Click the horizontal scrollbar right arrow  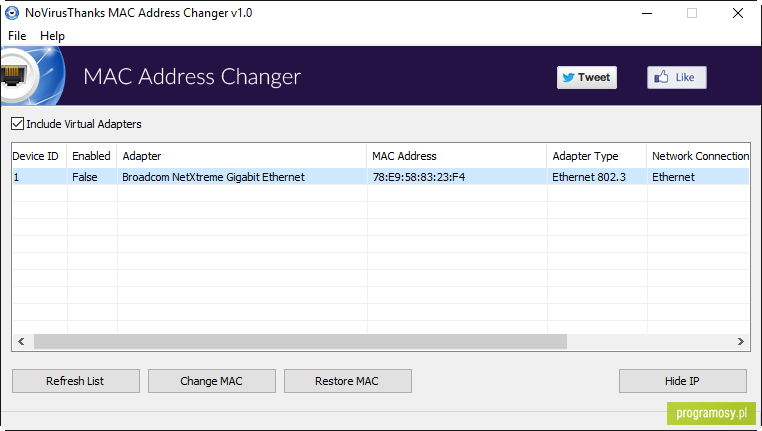point(741,342)
